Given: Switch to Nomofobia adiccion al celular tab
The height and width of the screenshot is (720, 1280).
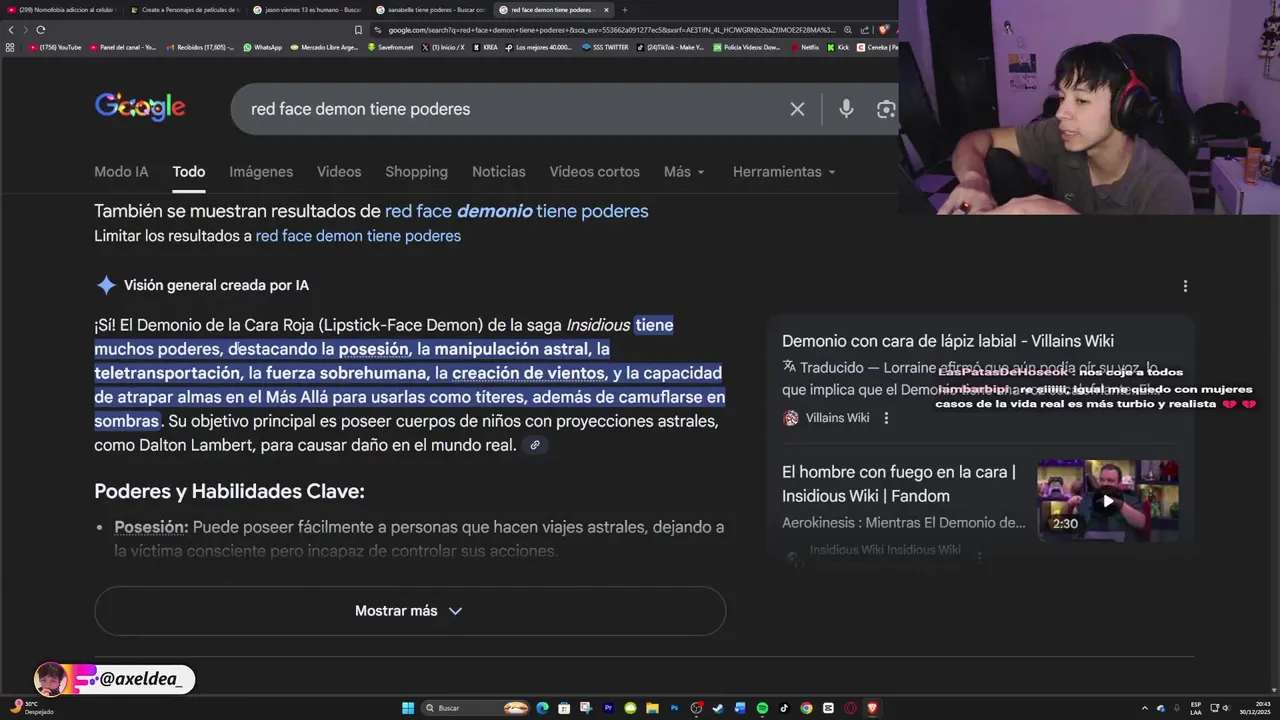Looking at the screenshot, I should [62, 10].
